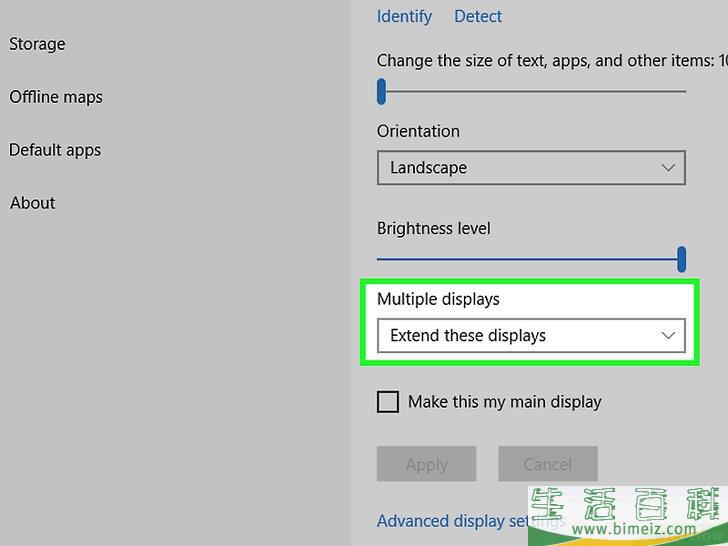This screenshot has width=728, height=546.
Task: Open the Storage settings page
Action: click(x=37, y=44)
